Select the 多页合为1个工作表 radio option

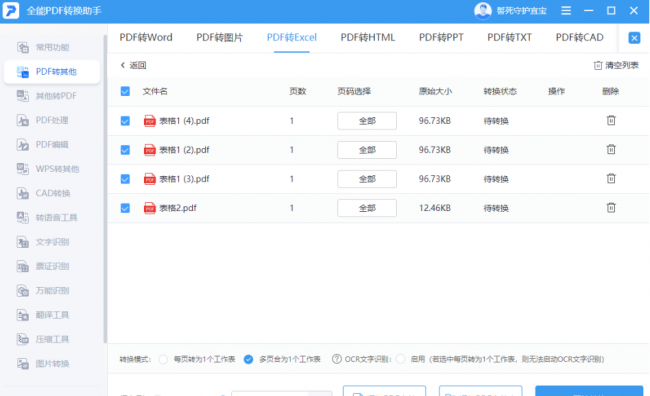click(248, 359)
